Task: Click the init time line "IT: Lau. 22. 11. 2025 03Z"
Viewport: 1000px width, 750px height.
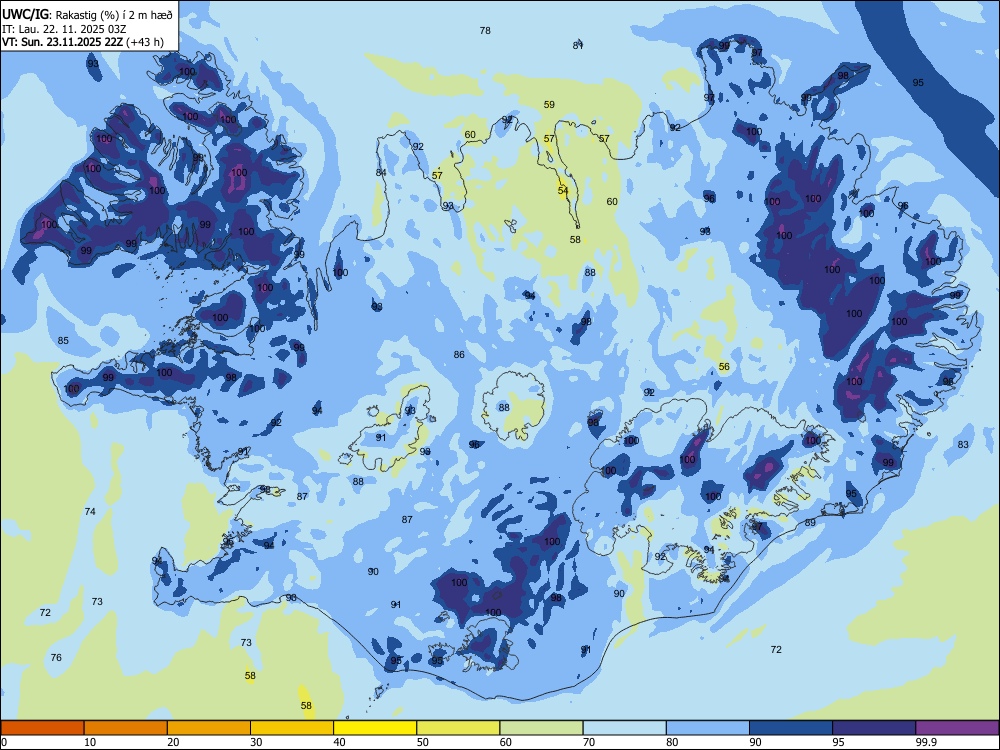Action: click(x=64, y=29)
